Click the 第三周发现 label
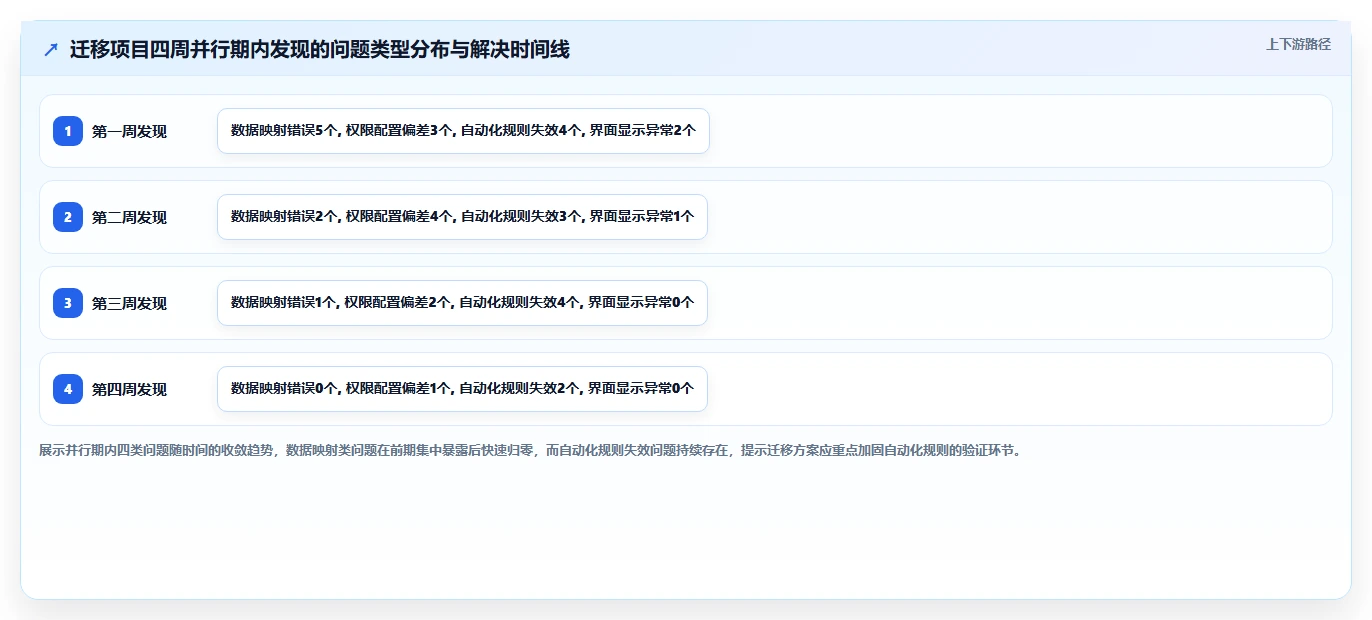1372x620 pixels. [129, 303]
